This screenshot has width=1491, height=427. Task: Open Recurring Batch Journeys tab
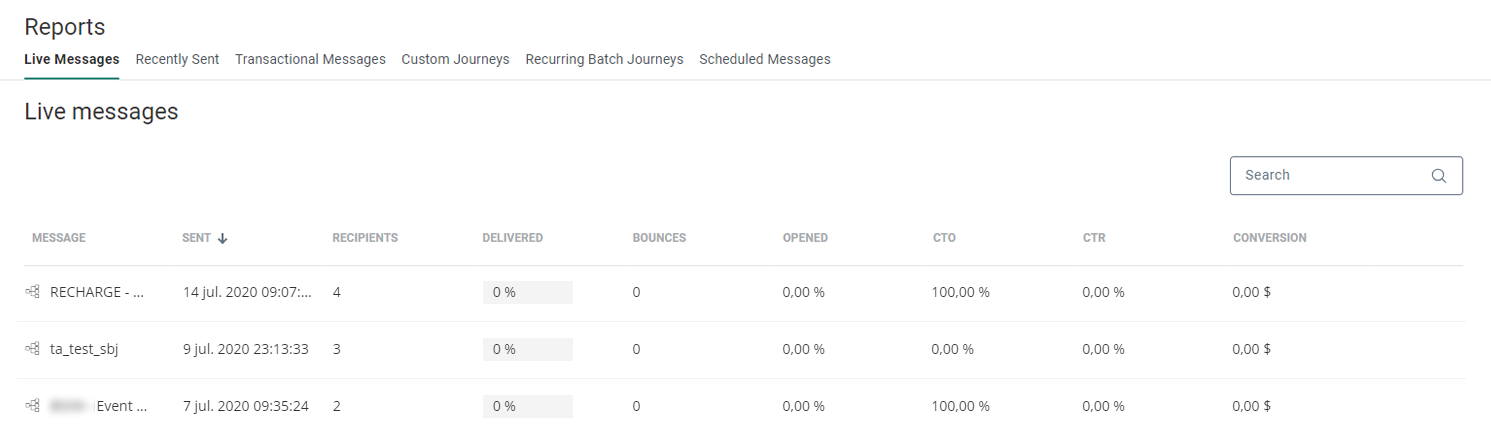tap(604, 59)
